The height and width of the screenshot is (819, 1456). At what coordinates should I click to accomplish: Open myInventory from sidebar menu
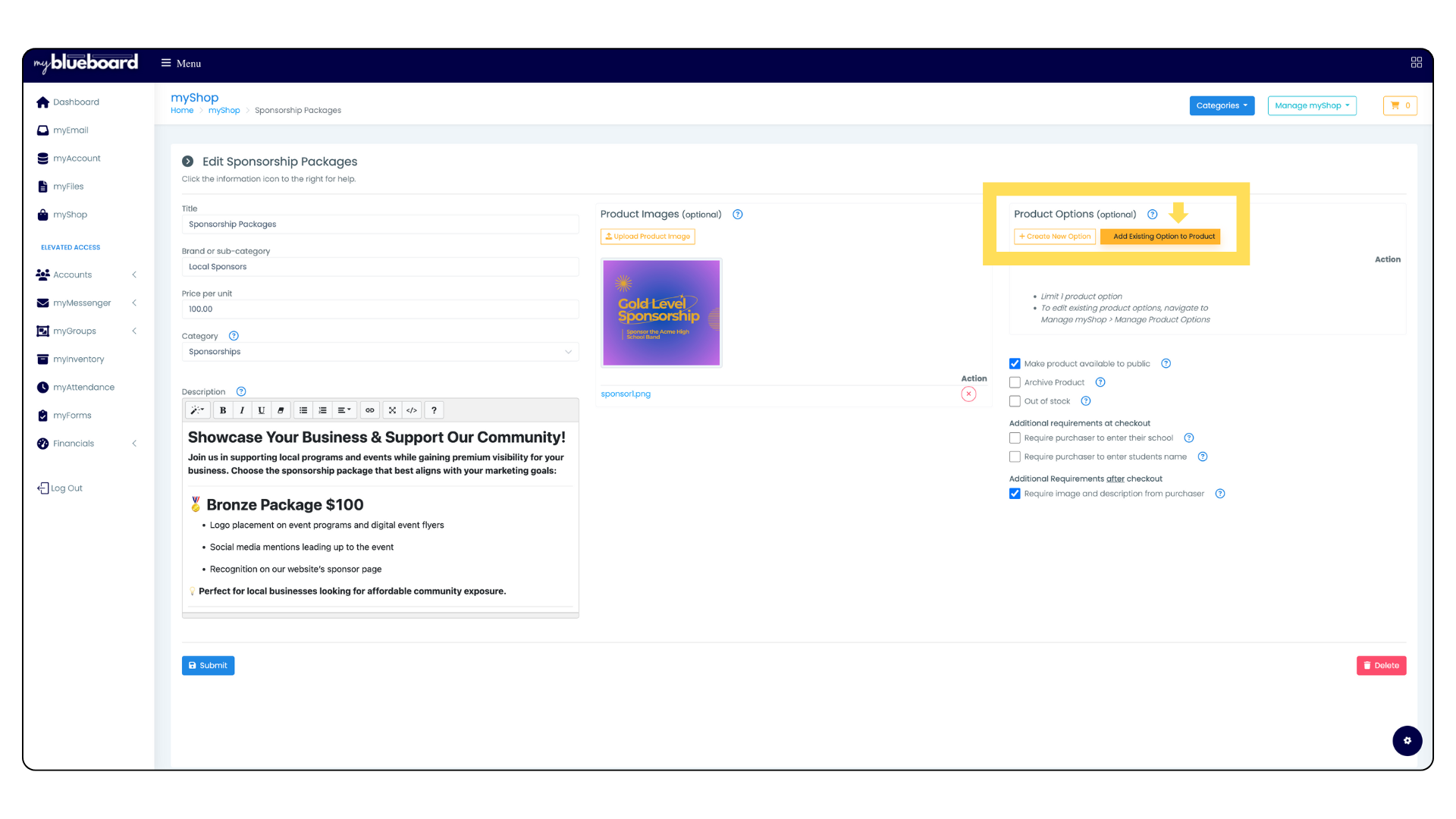[78, 359]
